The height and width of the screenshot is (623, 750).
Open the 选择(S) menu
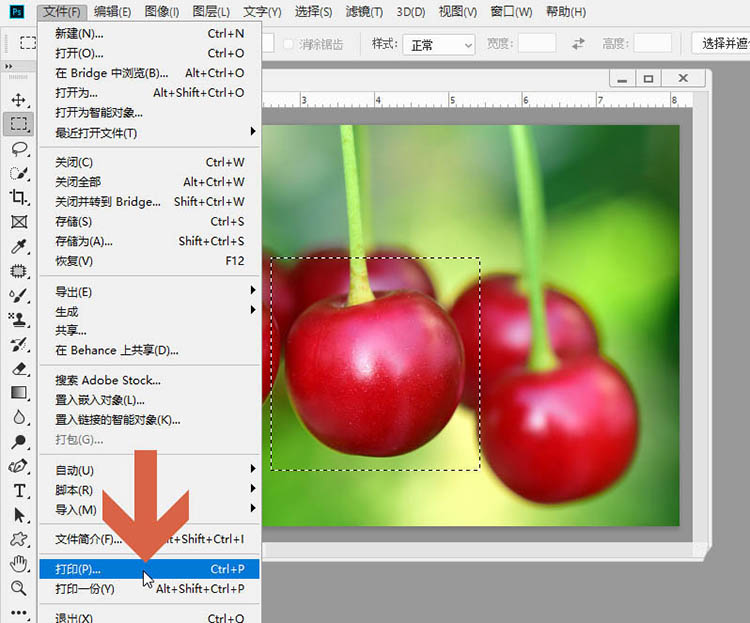coord(313,11)
